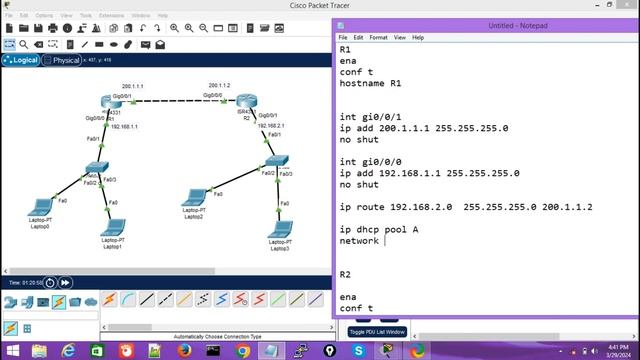The height and width of the screenshot is (360, 640).
Task: Click 'ip dhcp pool A' text
Action: [379, 229]
